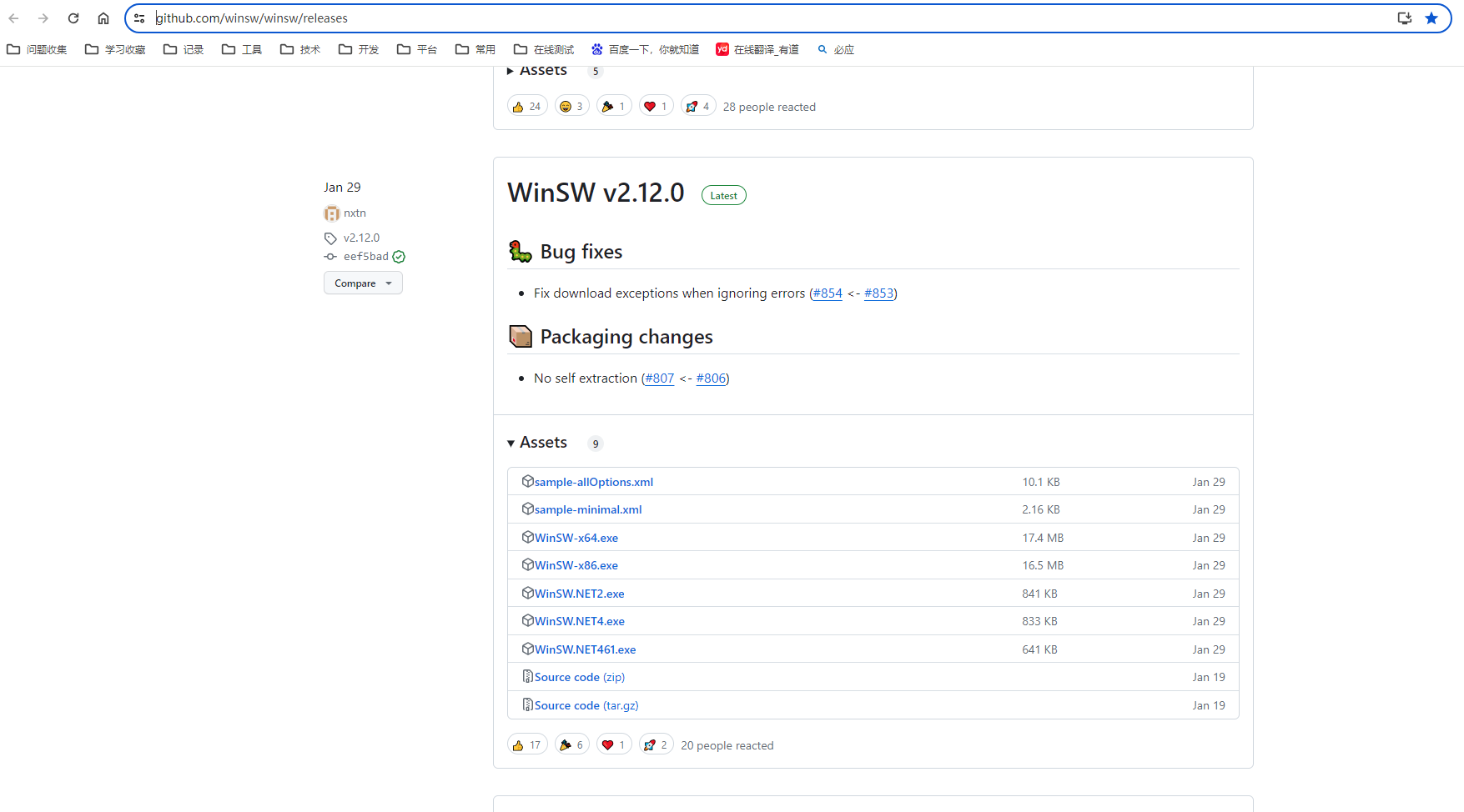Image resolution: width=1464 pixels, height=812 pixels.
Task: Click the '28 people reacted' text
Action: coord(769,107)
